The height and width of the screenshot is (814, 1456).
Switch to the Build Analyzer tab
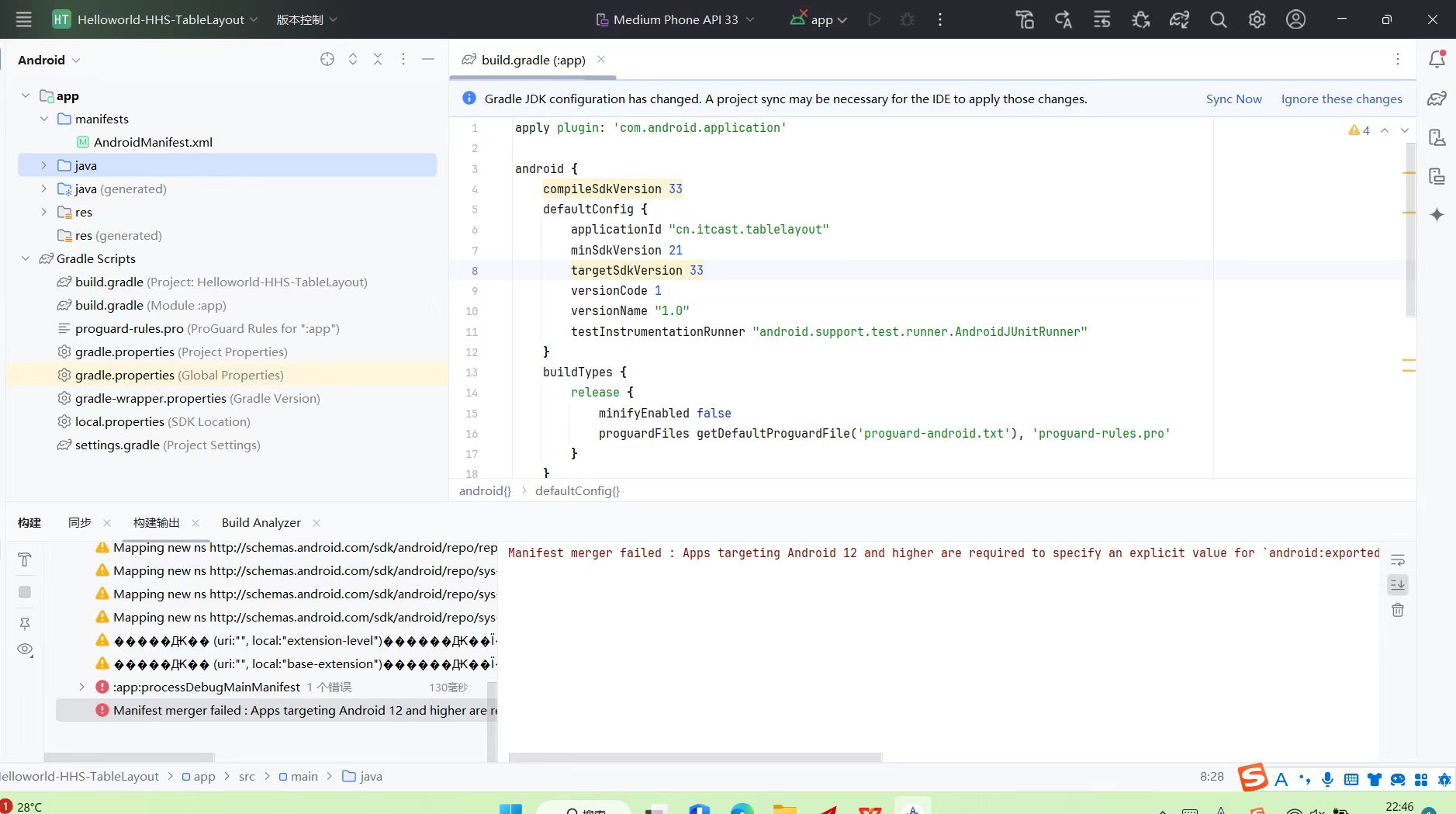point(261,523)
